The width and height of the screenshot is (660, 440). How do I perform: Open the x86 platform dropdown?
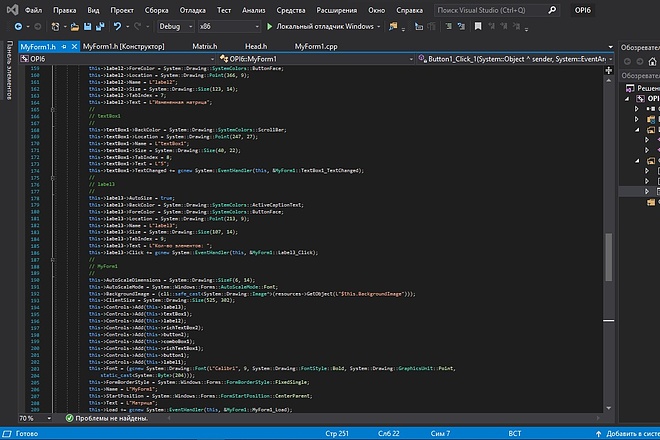(229, 27)
